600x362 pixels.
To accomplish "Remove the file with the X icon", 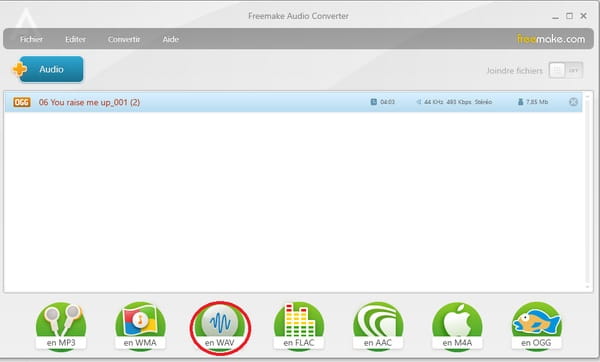I will (x=573, y=102).
